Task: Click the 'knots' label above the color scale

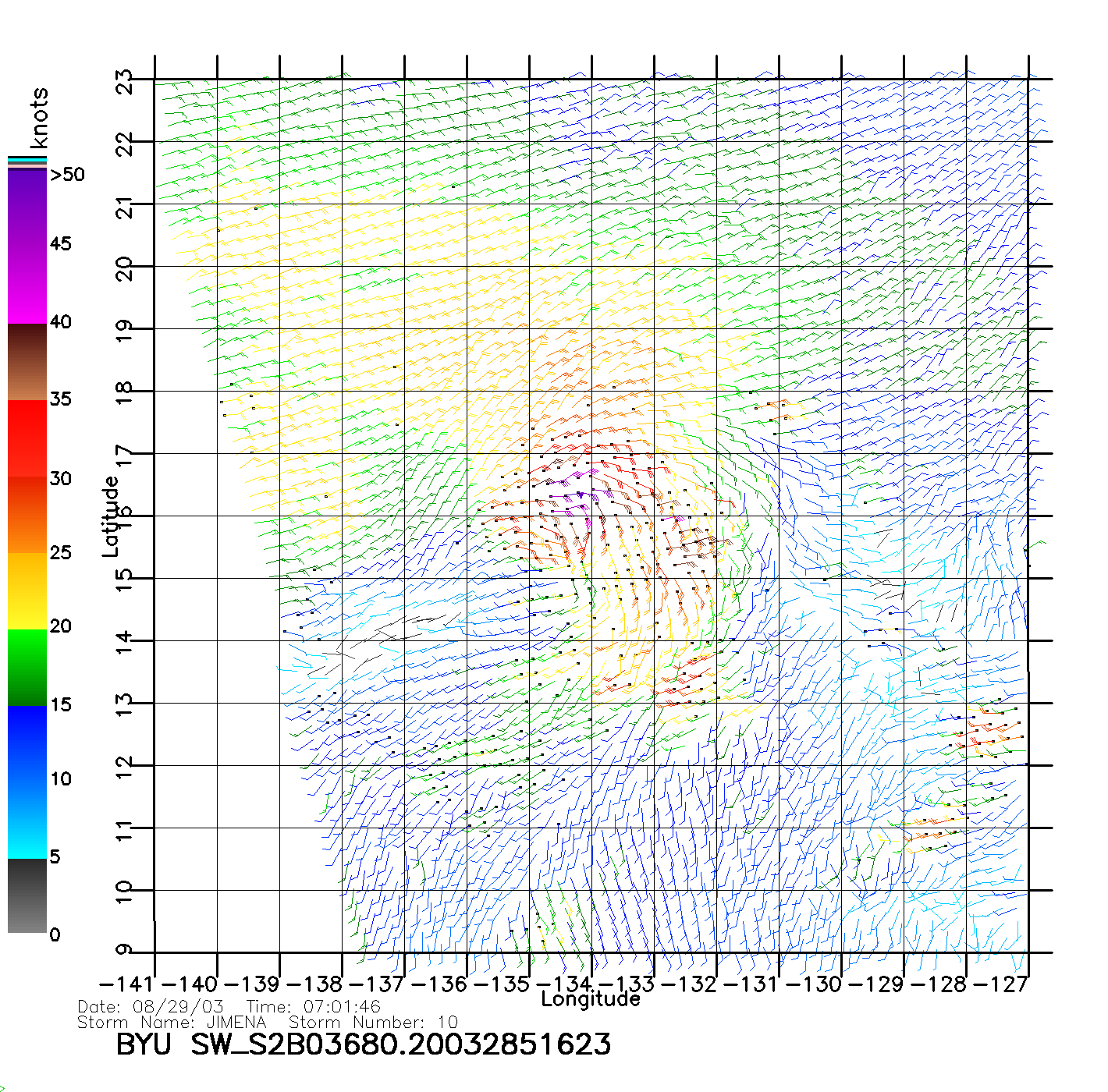Action: pos(39,118)
